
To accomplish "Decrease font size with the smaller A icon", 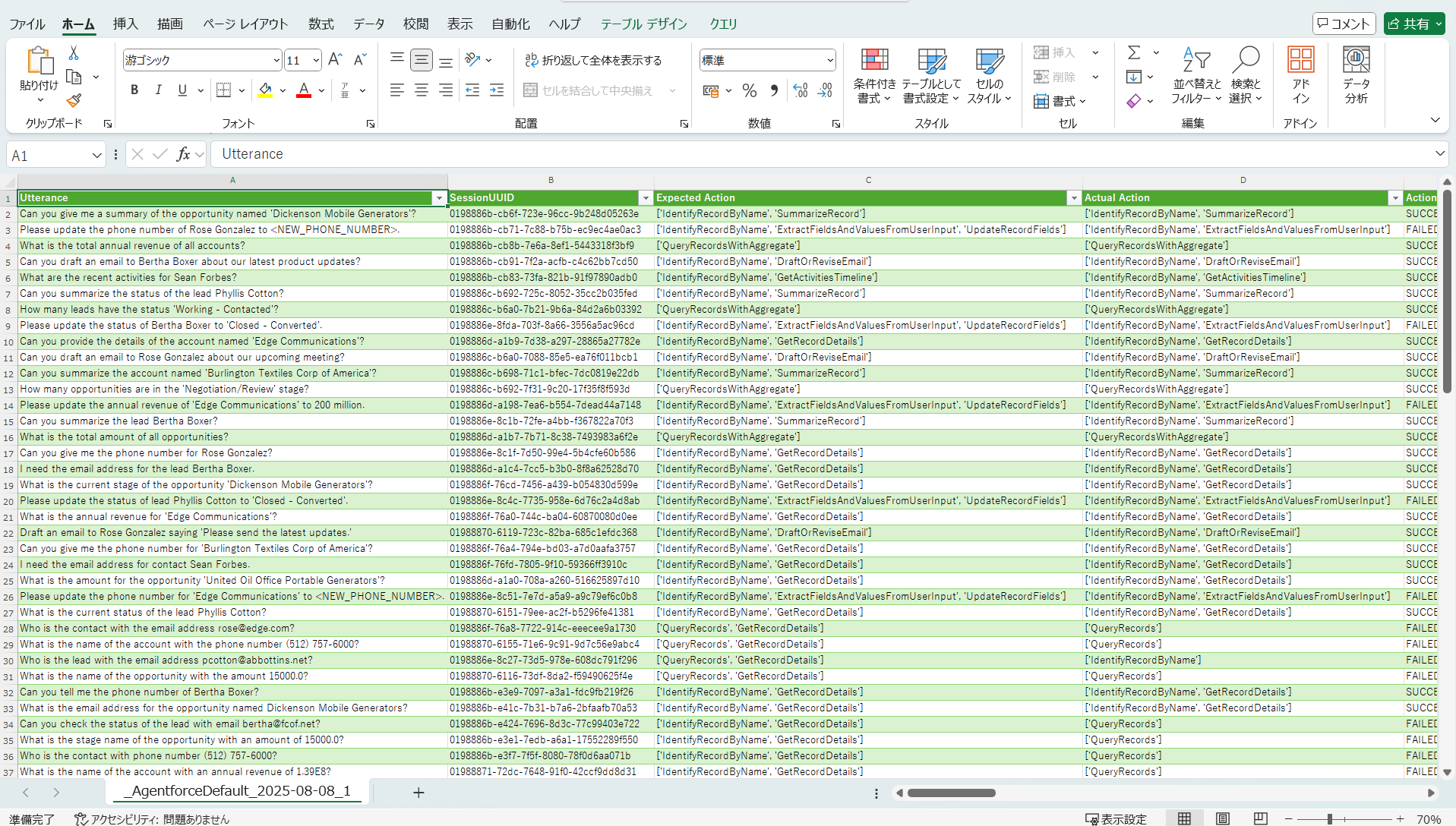I will point(360,60).
